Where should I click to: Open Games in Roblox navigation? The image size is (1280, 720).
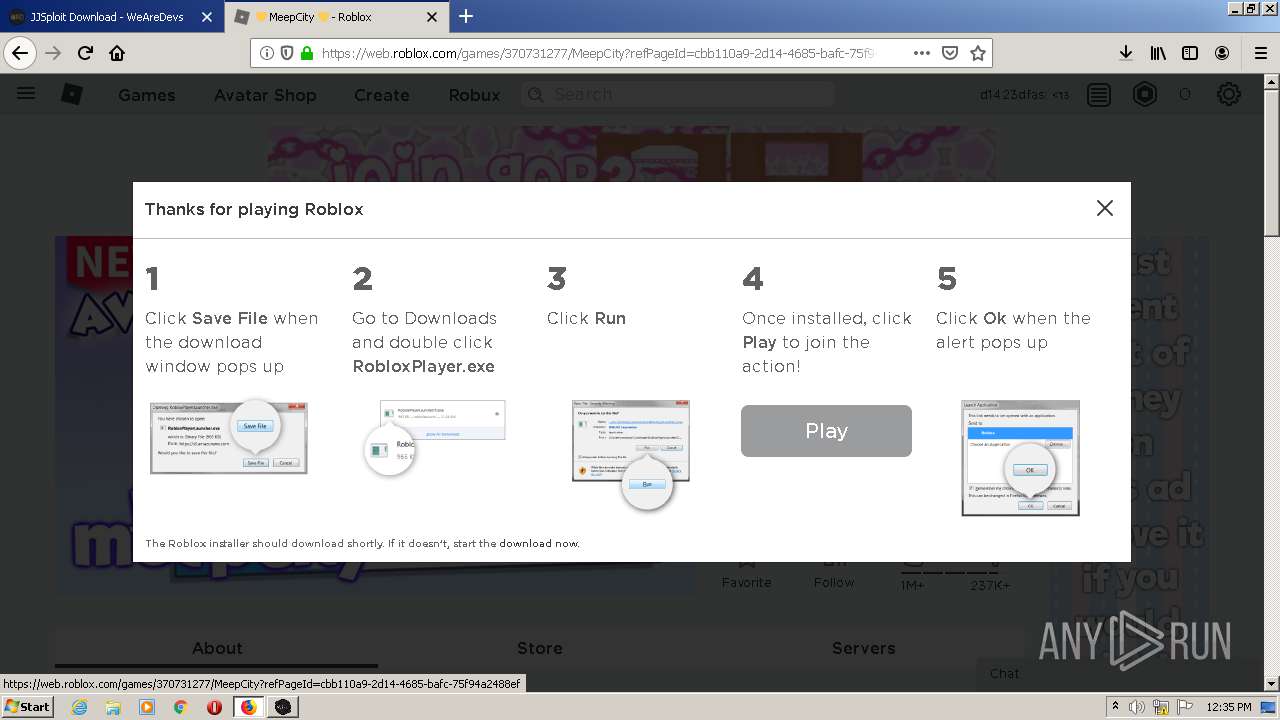point(147,95)
